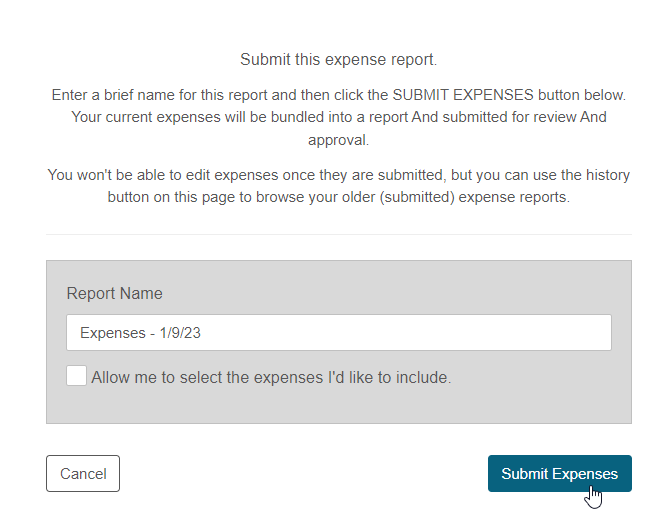The width and height of the screenshot is (664, 520).
Task: Click the word 'approval.' in the instructions
Action: (338, 140)
